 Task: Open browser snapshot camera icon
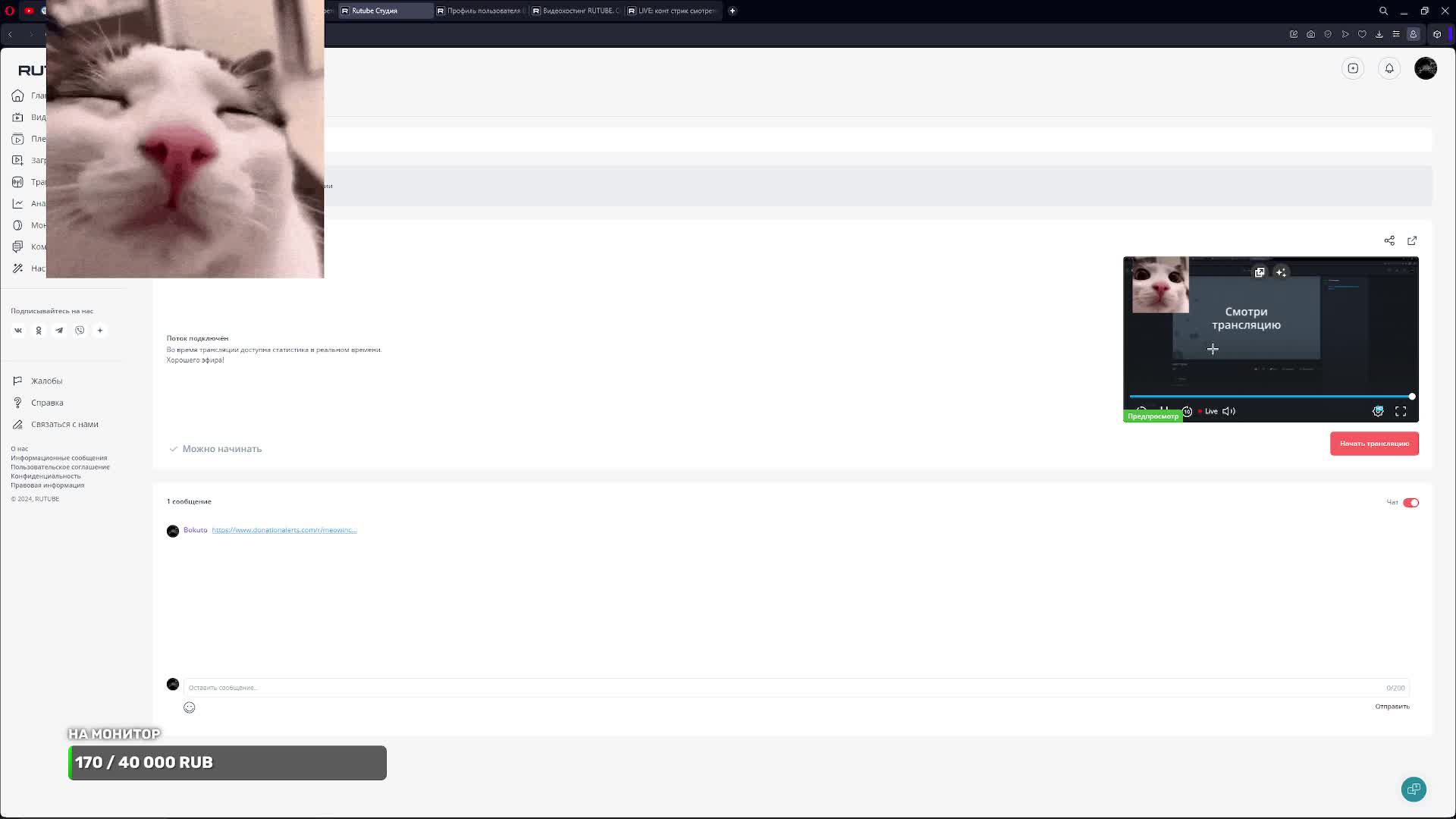1310,34
